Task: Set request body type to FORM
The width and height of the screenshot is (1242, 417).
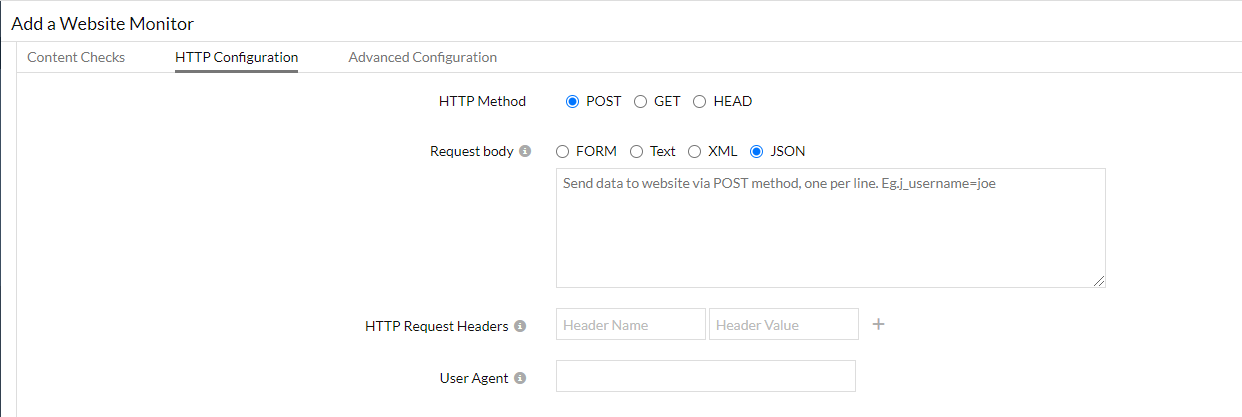Action: click(x=563, y=152)
